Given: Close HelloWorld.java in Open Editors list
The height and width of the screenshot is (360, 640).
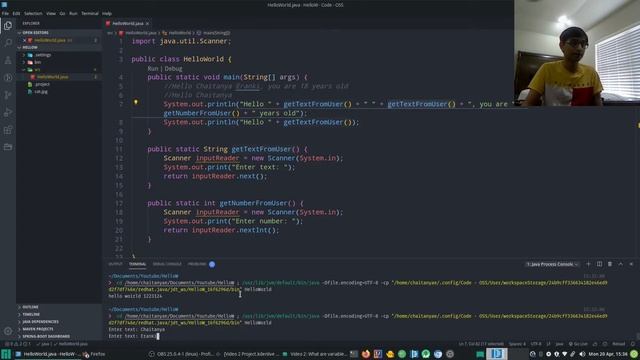Looking at the screenshot, I should [24, 40].
